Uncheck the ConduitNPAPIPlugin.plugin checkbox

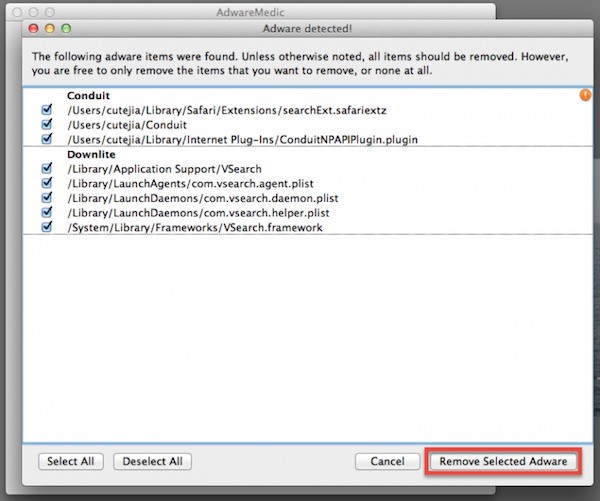(x=46, y=139)
